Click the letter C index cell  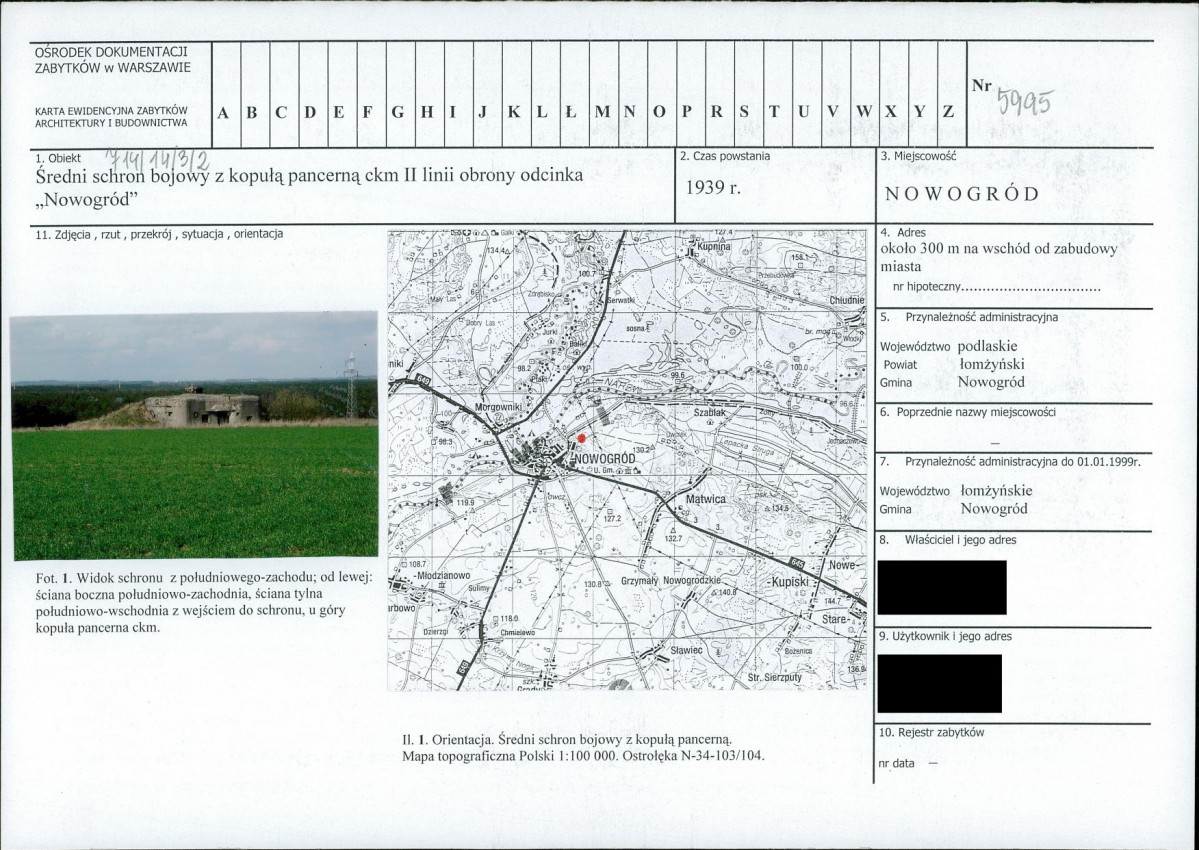(284, 94)
